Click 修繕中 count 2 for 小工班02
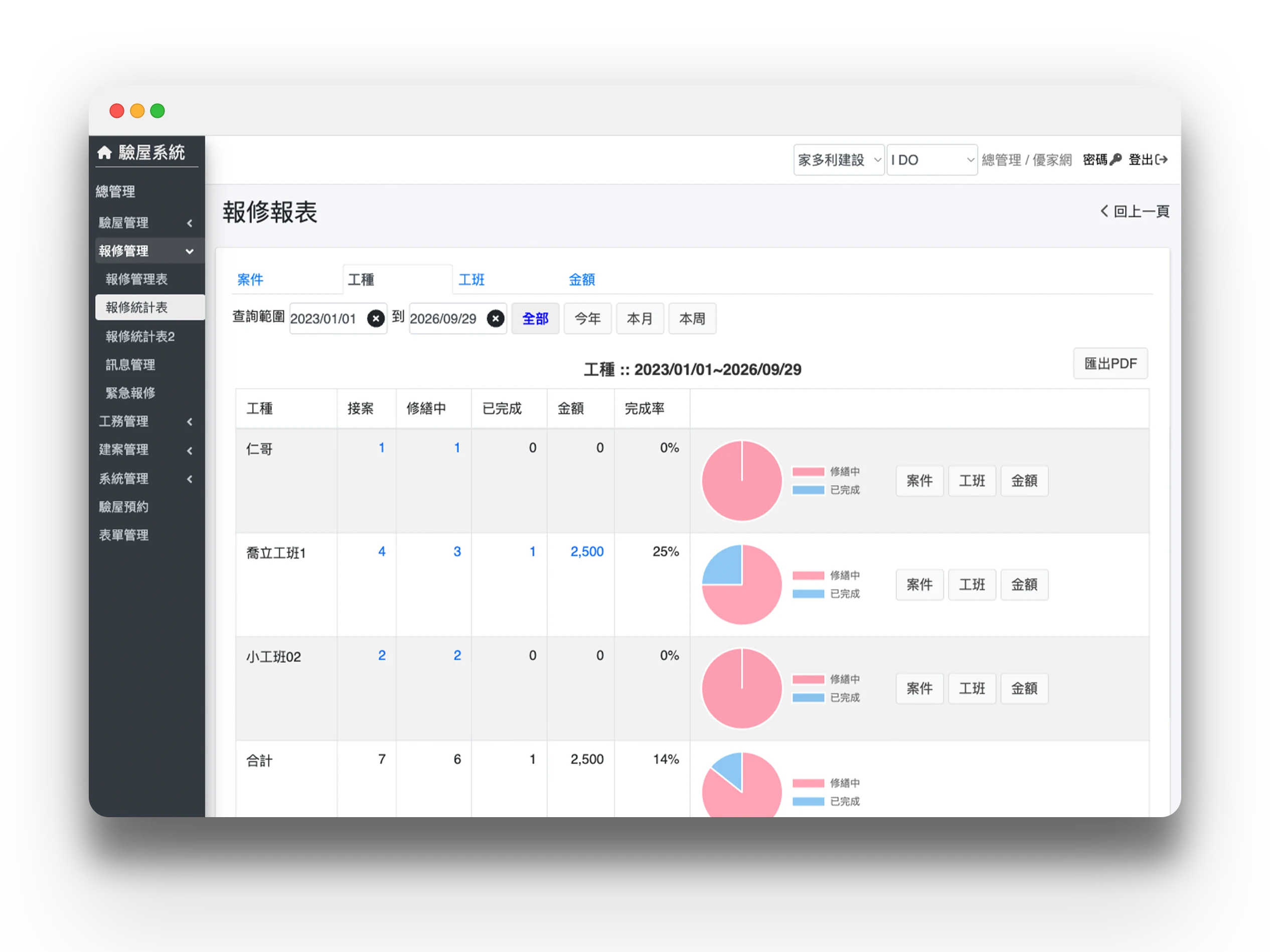Viewport: 1270px width, 952px height. [457, 655]
